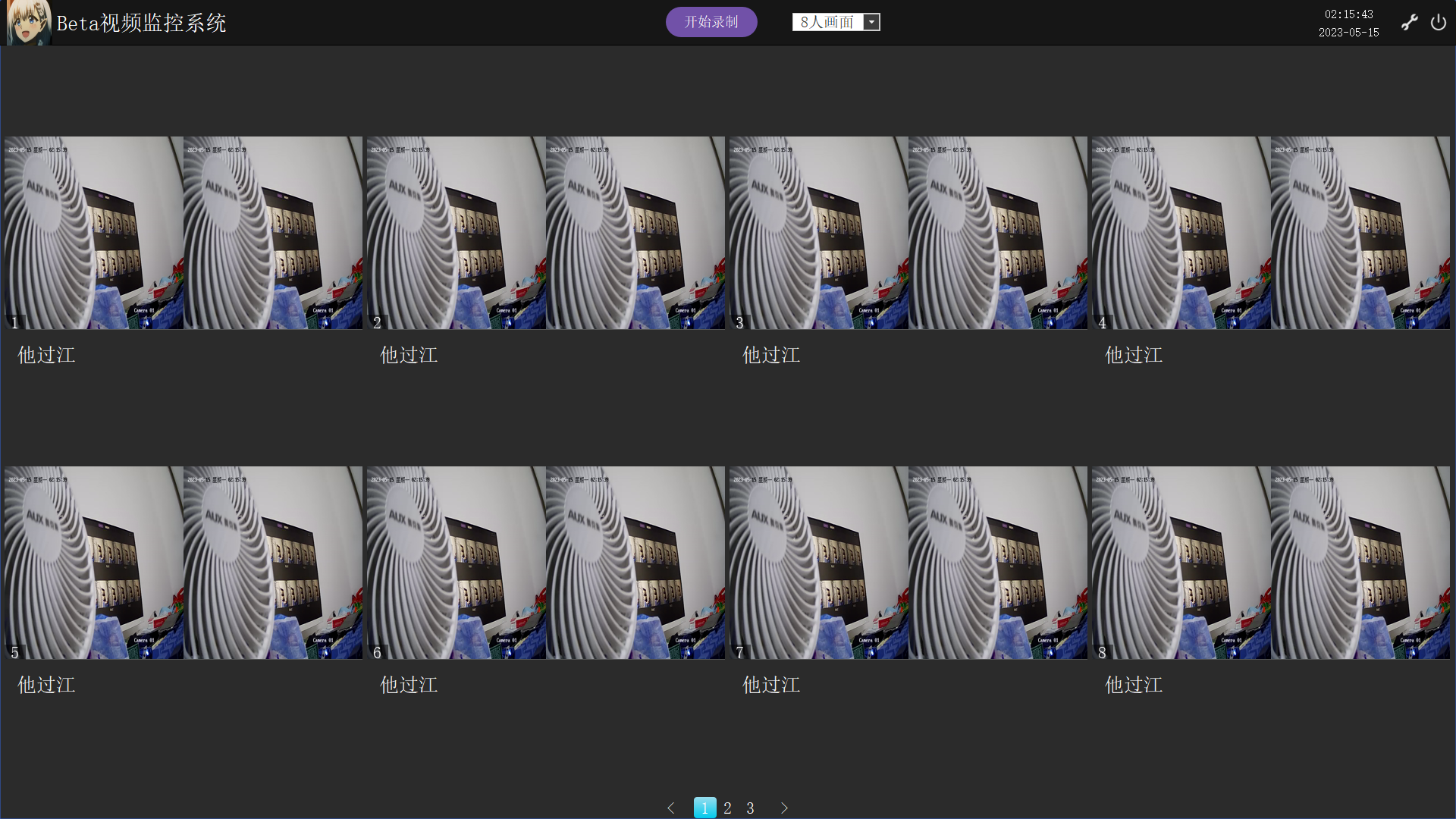The height and width of the screenshot is (819, 1456).
Task: Select camera feed number 2
Action: click(x=546, y=233)
